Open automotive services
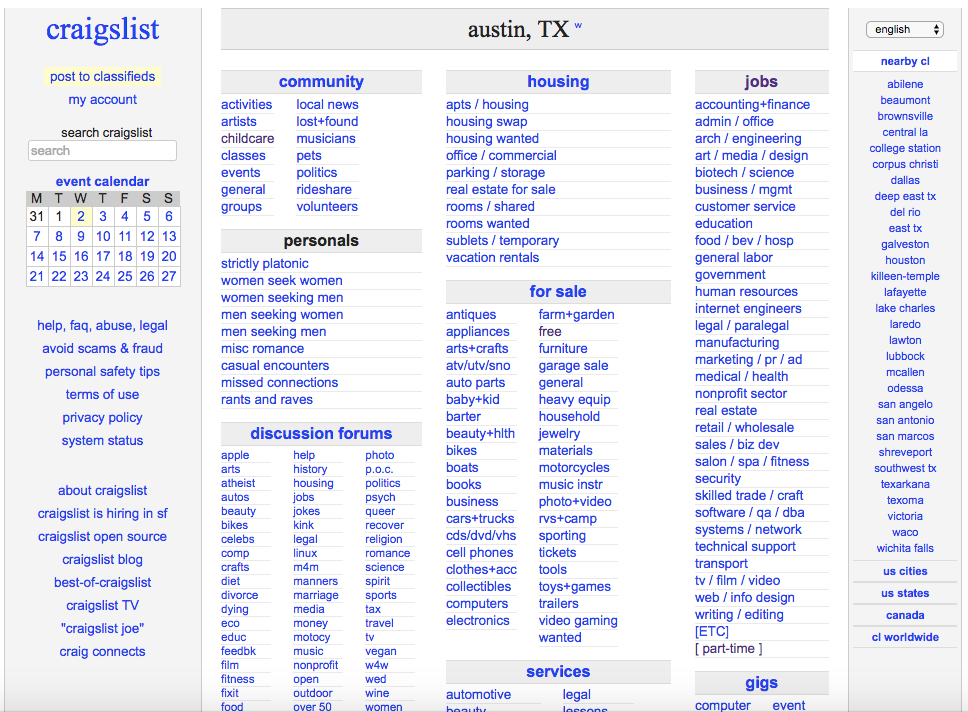The image size is (968, 712). tap(478, 695)
